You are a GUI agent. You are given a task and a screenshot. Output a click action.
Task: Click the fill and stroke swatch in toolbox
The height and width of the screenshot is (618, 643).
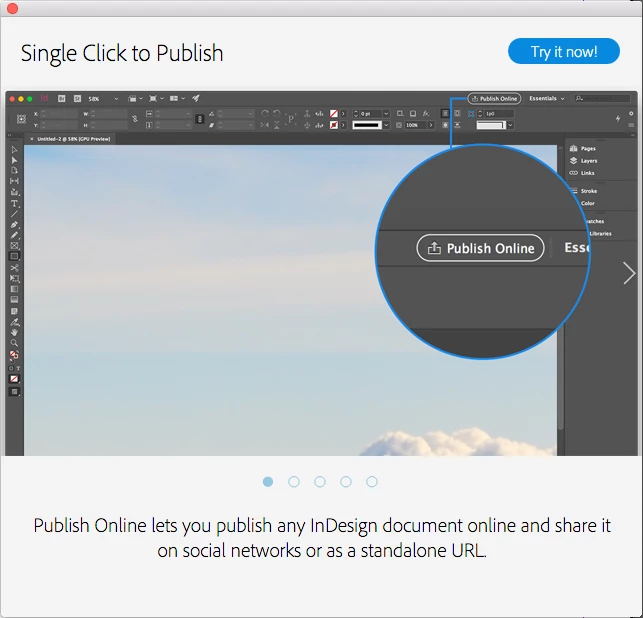coord(14,355)
